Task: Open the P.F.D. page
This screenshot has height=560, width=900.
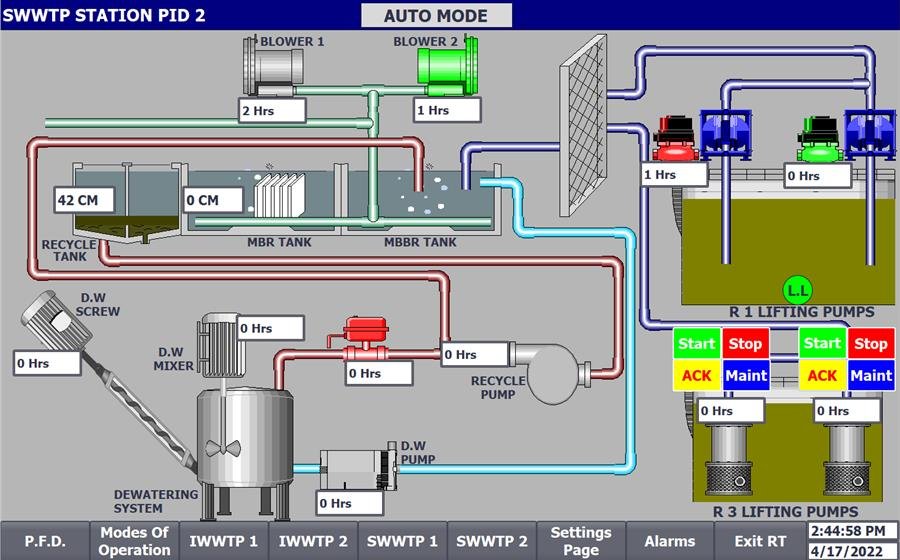Action: [45, 541]
